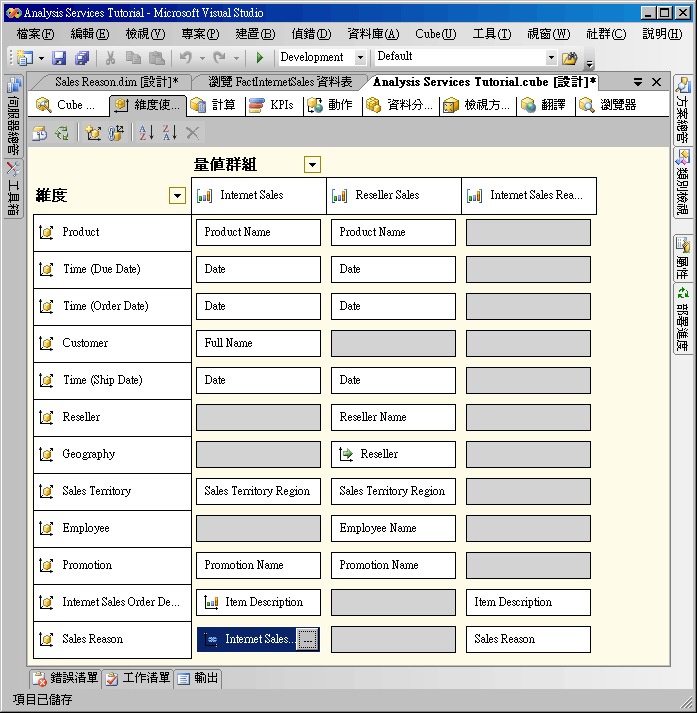
Task: Open the 錯誤清單 panel tab
Action: [x=66, y=678]
